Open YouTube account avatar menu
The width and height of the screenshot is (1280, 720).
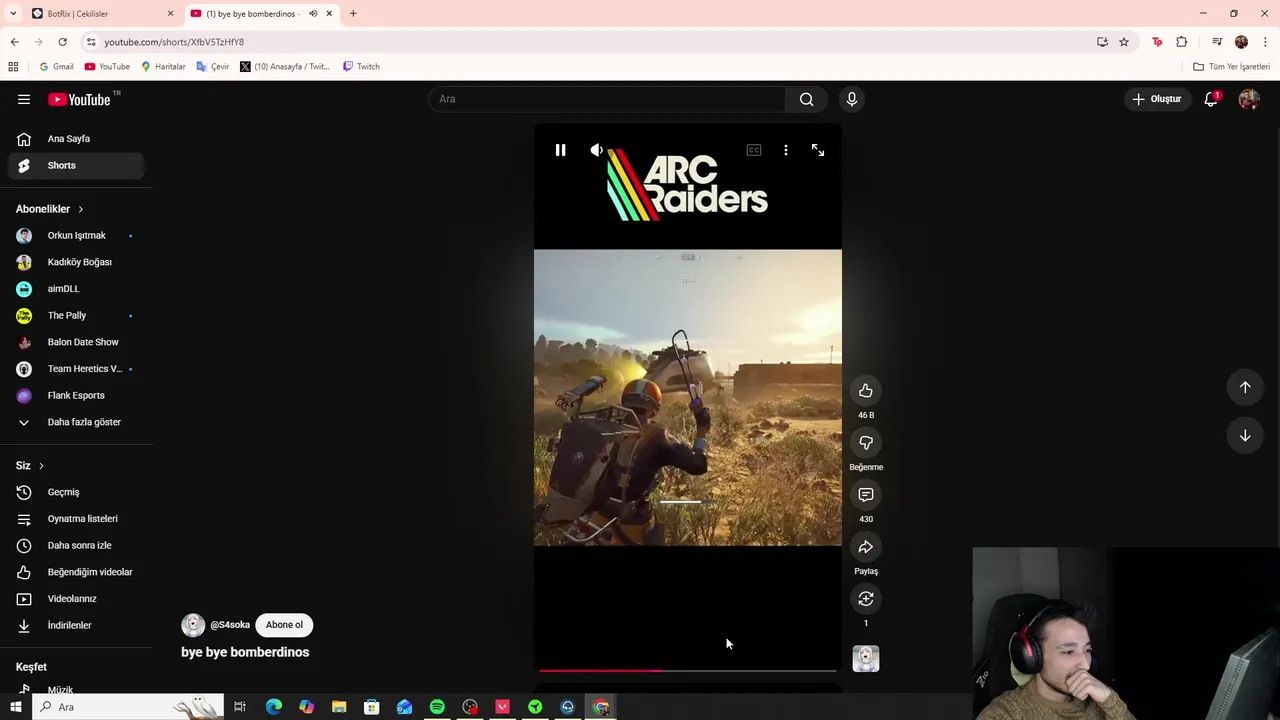pyautogui.click(x=1249, y=99)
